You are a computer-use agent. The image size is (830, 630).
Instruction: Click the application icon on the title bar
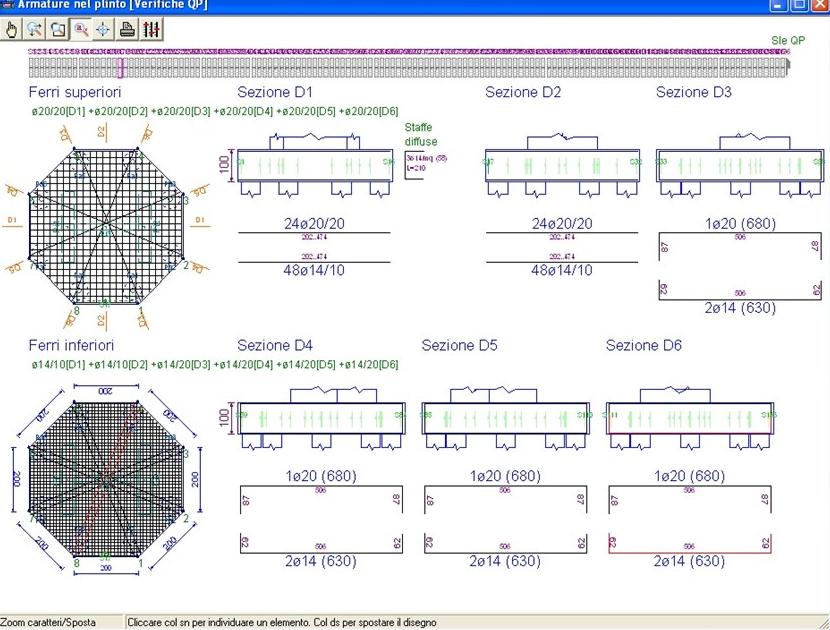(x=7, y=5)
